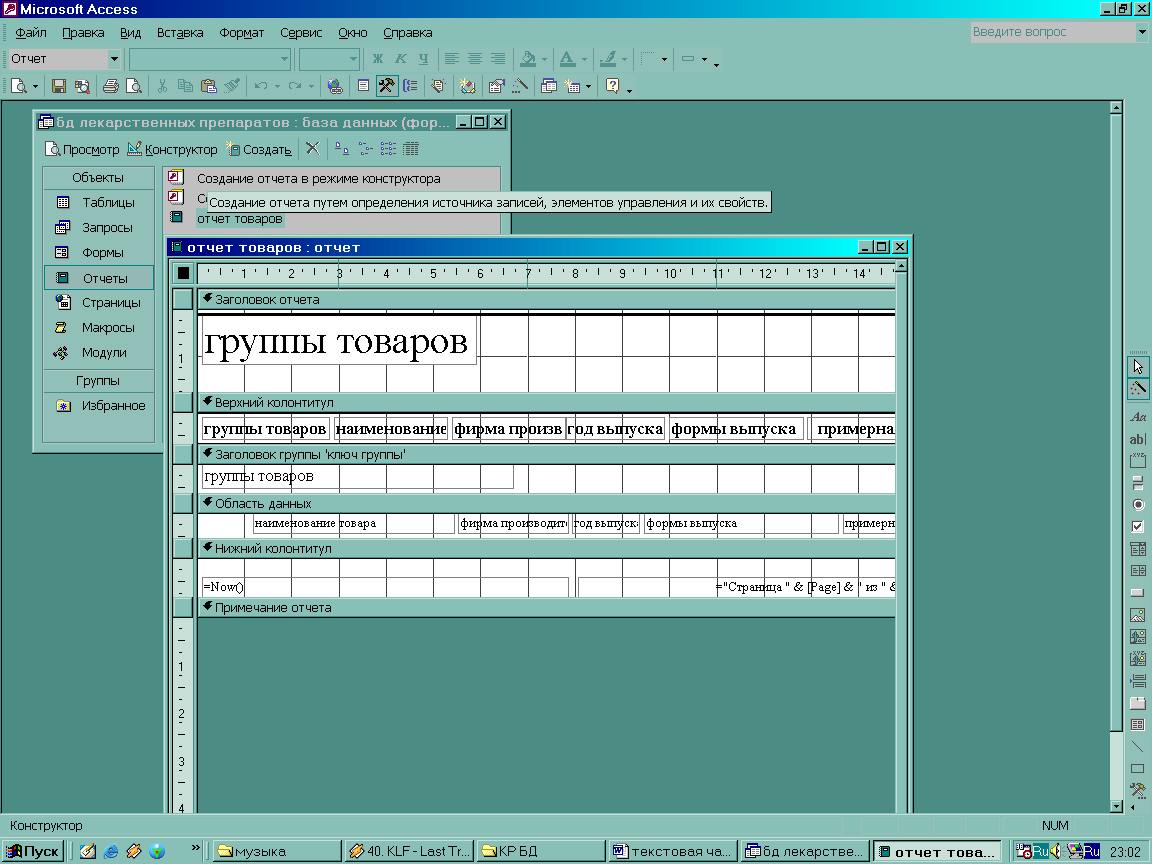This screenshot has width=1152, height=864.
Task: Expand the New Object dropdown arrow
Action: (588, 87)
